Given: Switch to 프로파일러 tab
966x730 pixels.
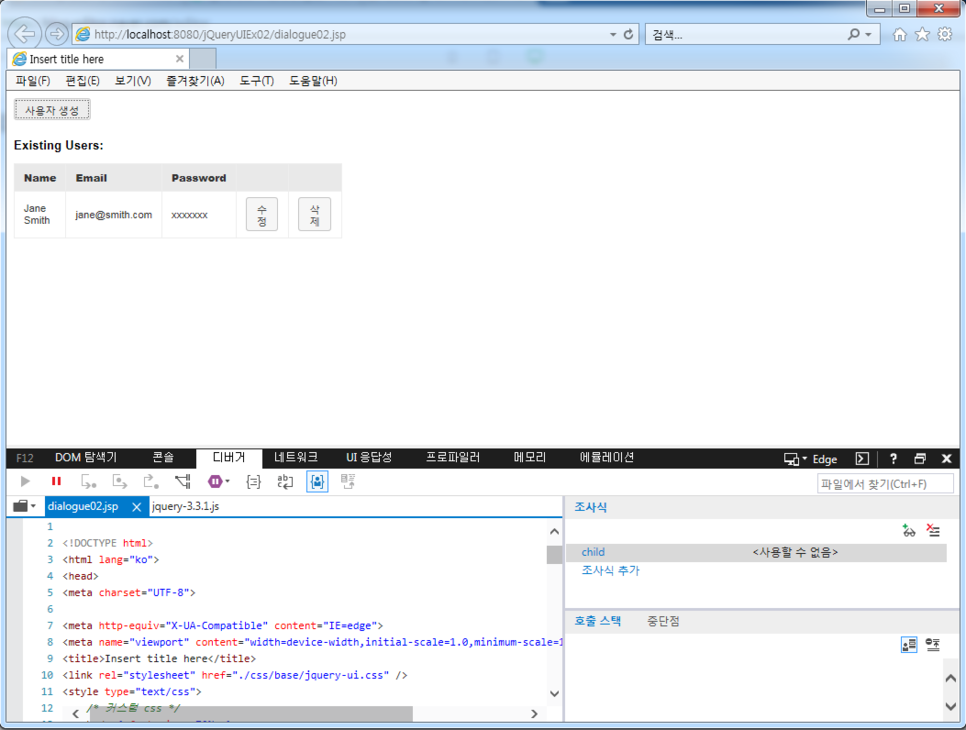Looking at the screenshot, I should (453, 458).
